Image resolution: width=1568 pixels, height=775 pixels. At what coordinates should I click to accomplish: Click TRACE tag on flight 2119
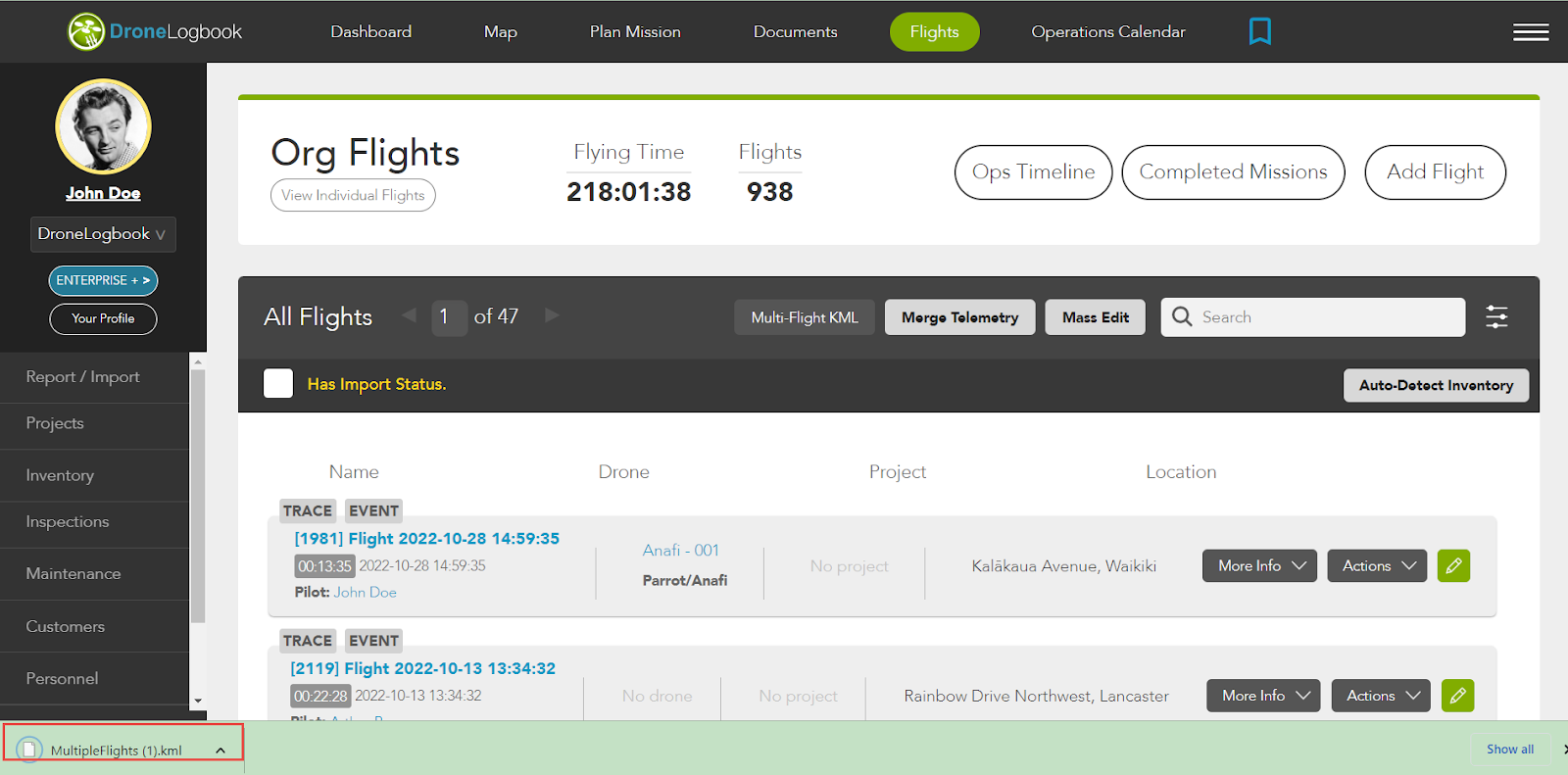(x=308, y=641)
